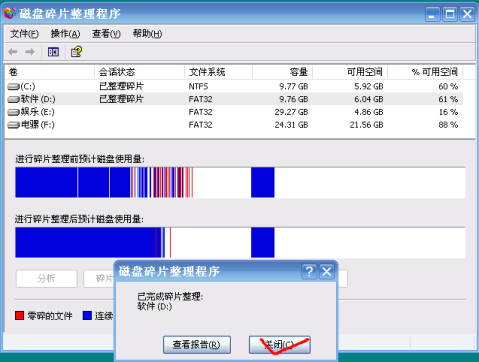Click the 16 % free space value
Screen dimensions: 479x362
(448, 112)
